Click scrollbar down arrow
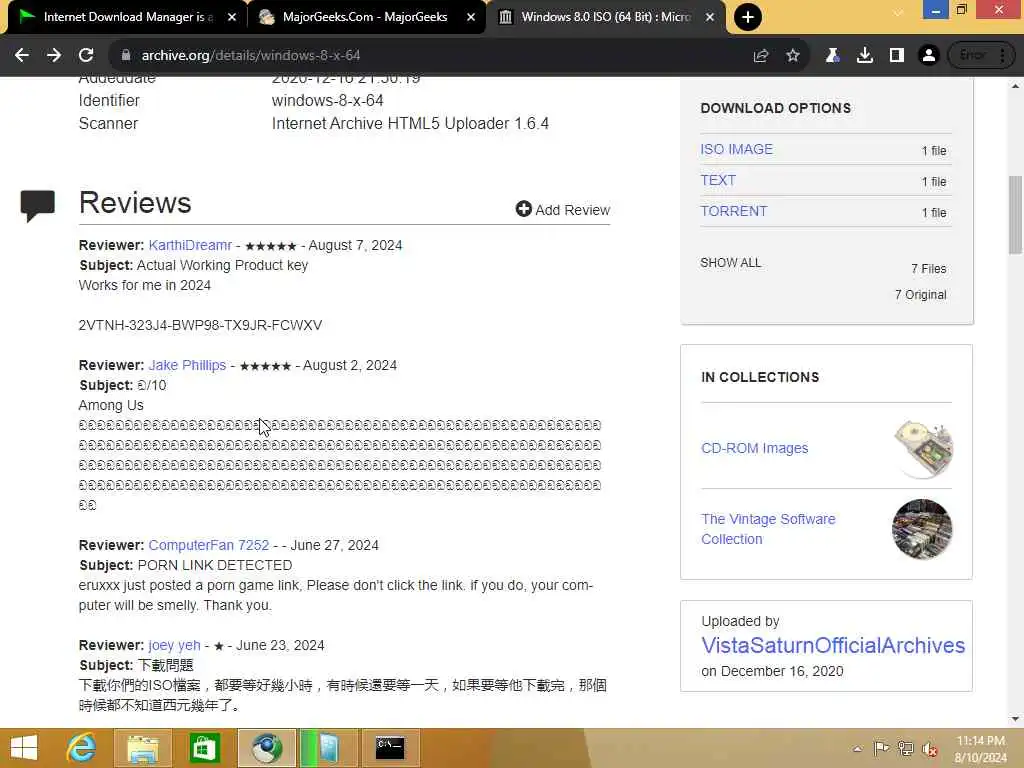Image resolution: width=1024 pixels, height=768 pixels. coord(1015,719)
